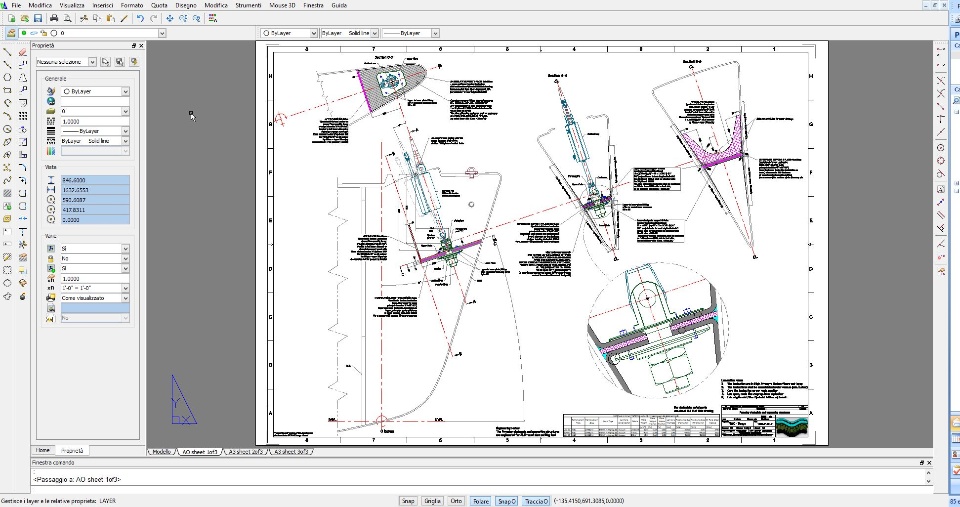
Task: Open the properties palette toolbar icon
Action: click(x=212, y=18)
